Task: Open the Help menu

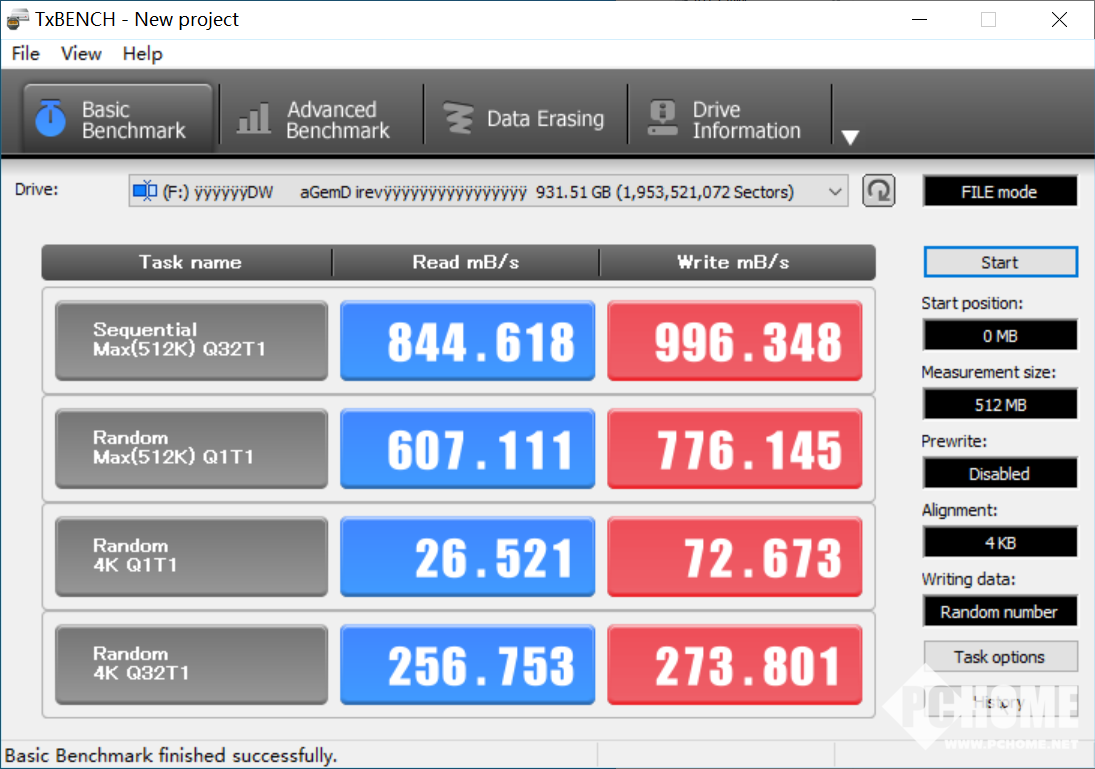Action: pyautogui.click(x=142, y=54)
